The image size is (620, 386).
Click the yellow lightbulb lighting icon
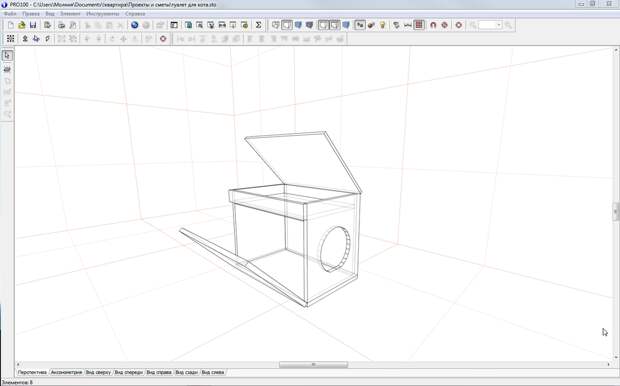382,25
